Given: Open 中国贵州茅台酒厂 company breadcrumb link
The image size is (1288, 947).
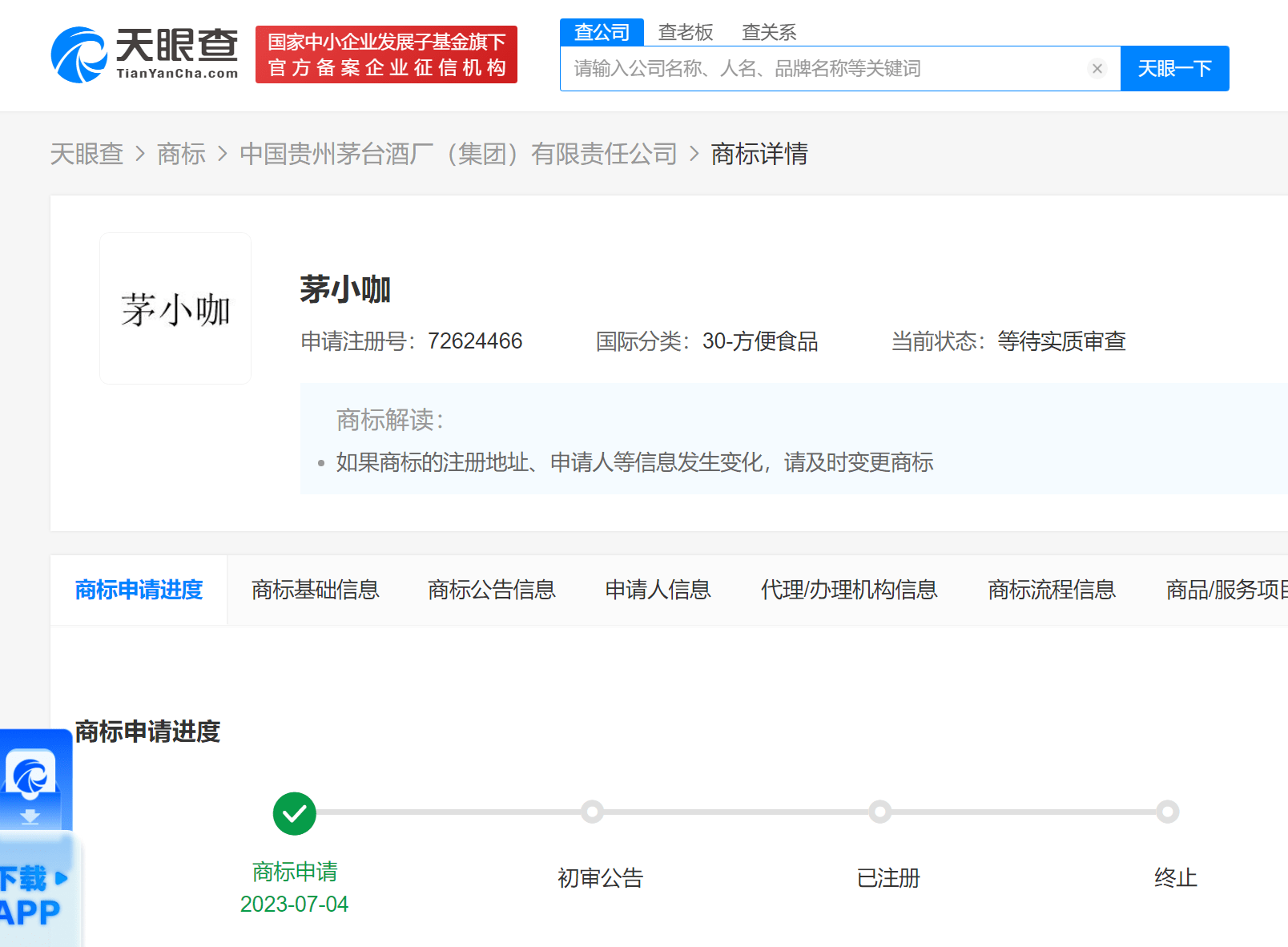Looking at the screenshot, I should click(x=458, y=154).
